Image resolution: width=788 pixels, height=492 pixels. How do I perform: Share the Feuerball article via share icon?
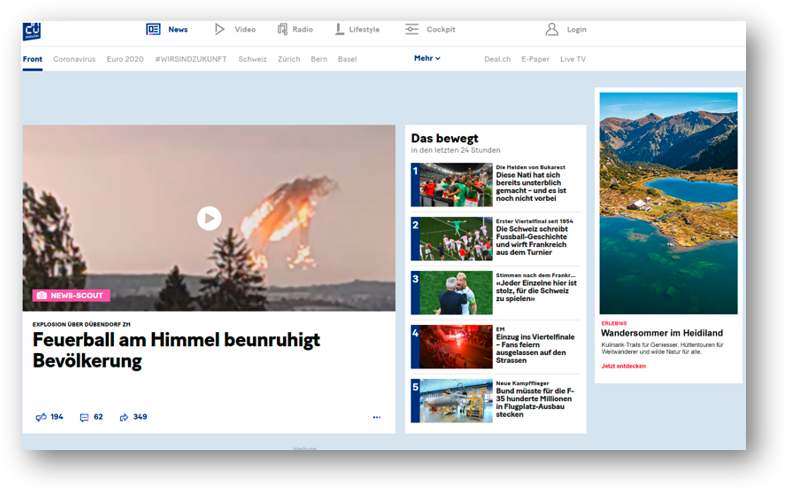click(124, 417)
